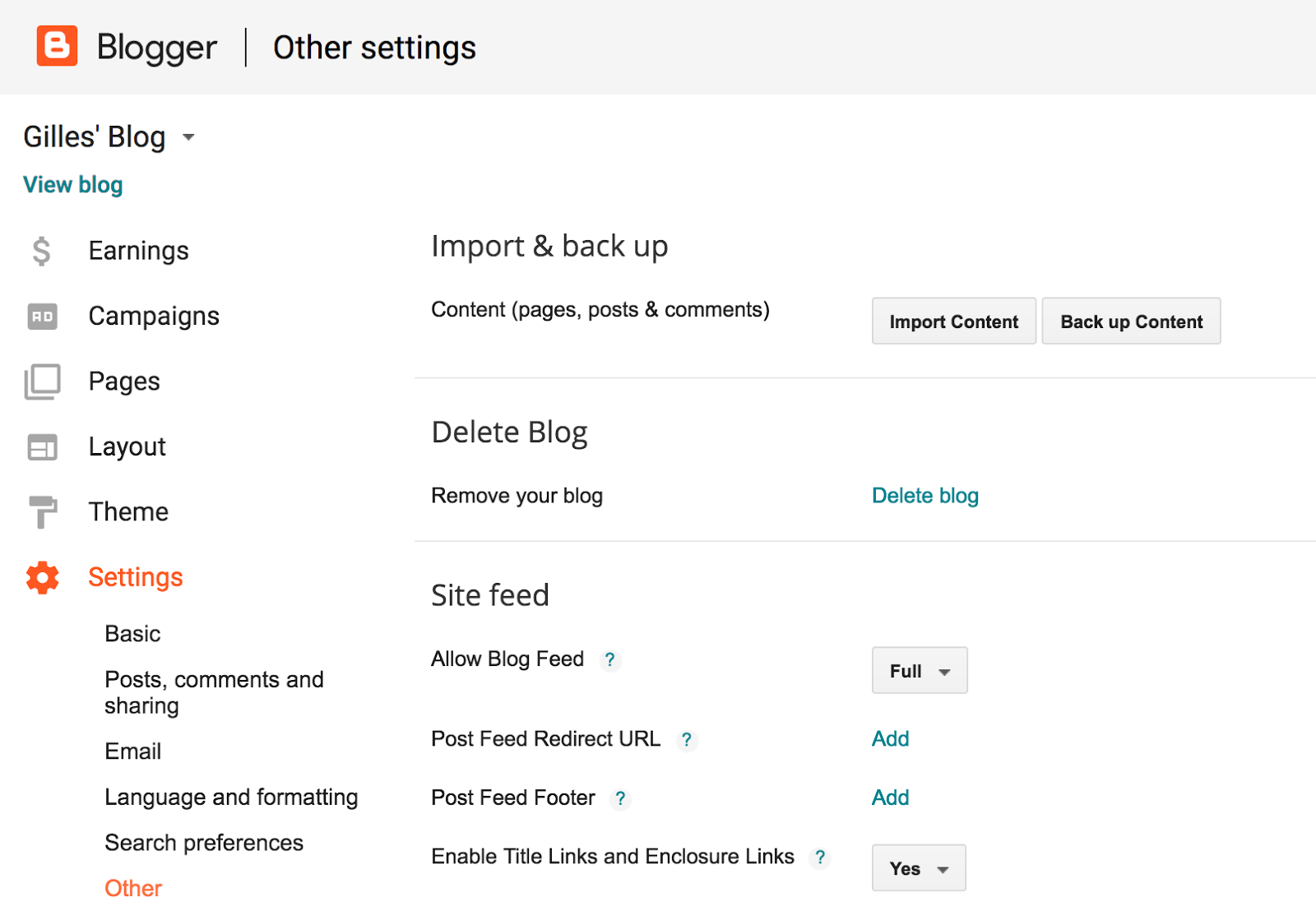Click help icon beside Post Feed Footer
The height and width of the screenshot is (911, 1316).
click(x=621, y=798)
